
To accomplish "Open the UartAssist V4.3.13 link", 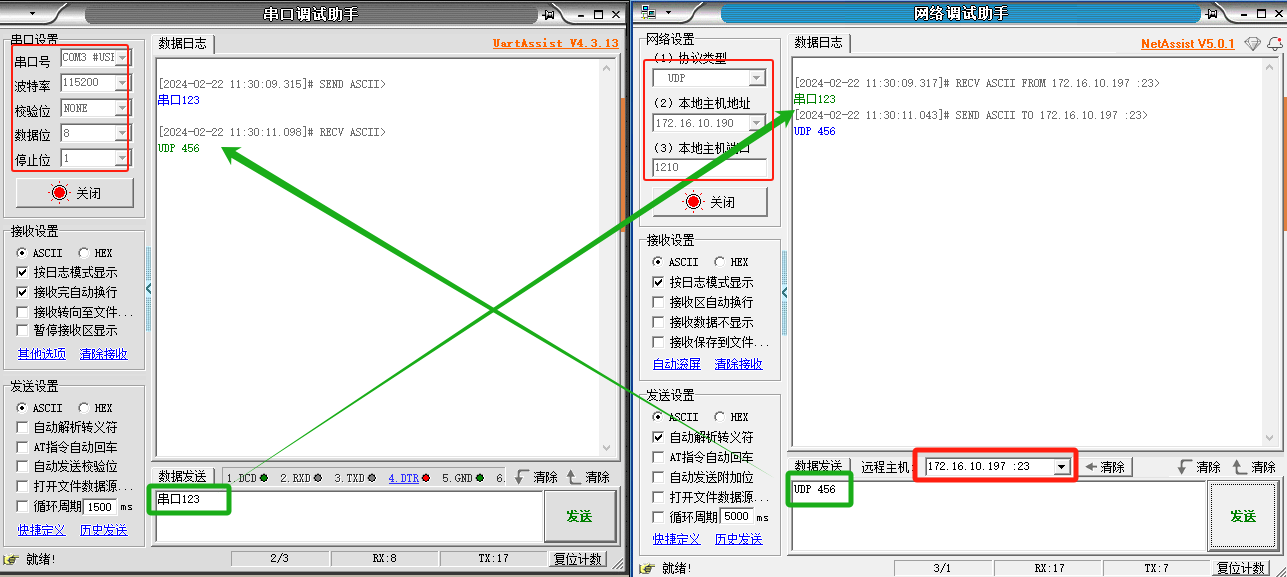I will tap(555, 44).
